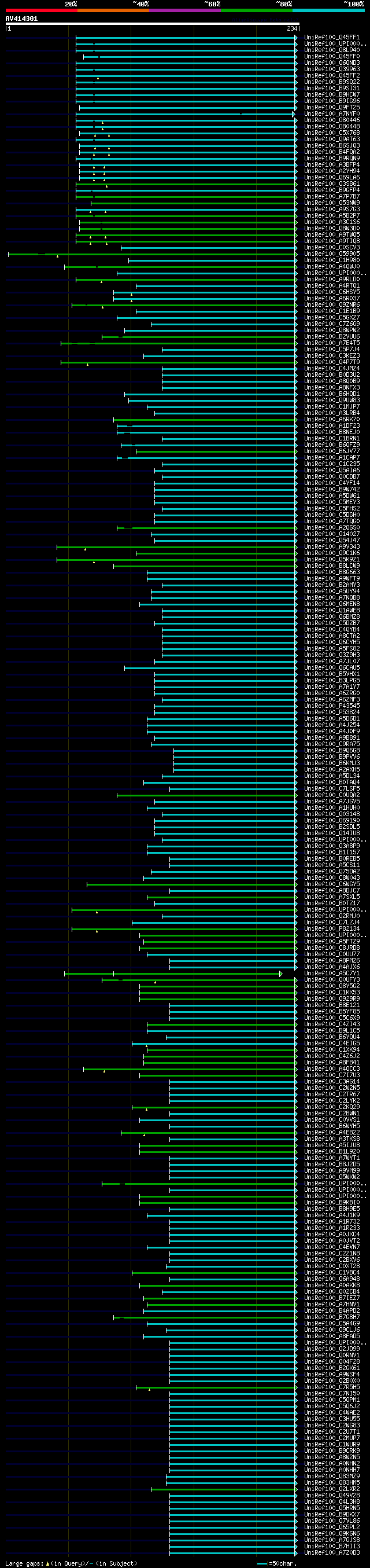Select label UniRef100_B2SDL5
The image size is (370, 1568).
(332, 827)
